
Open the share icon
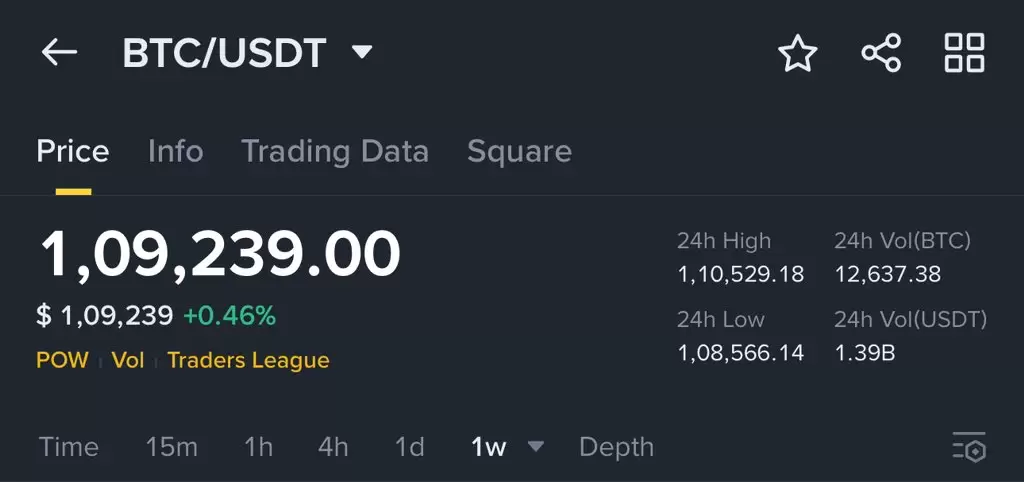point(881,53)
